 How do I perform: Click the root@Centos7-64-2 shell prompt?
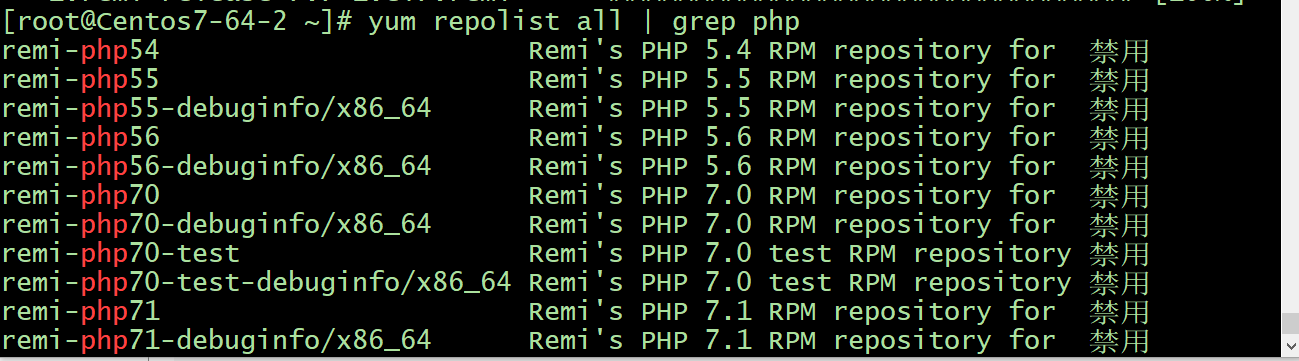coord(179,22)
